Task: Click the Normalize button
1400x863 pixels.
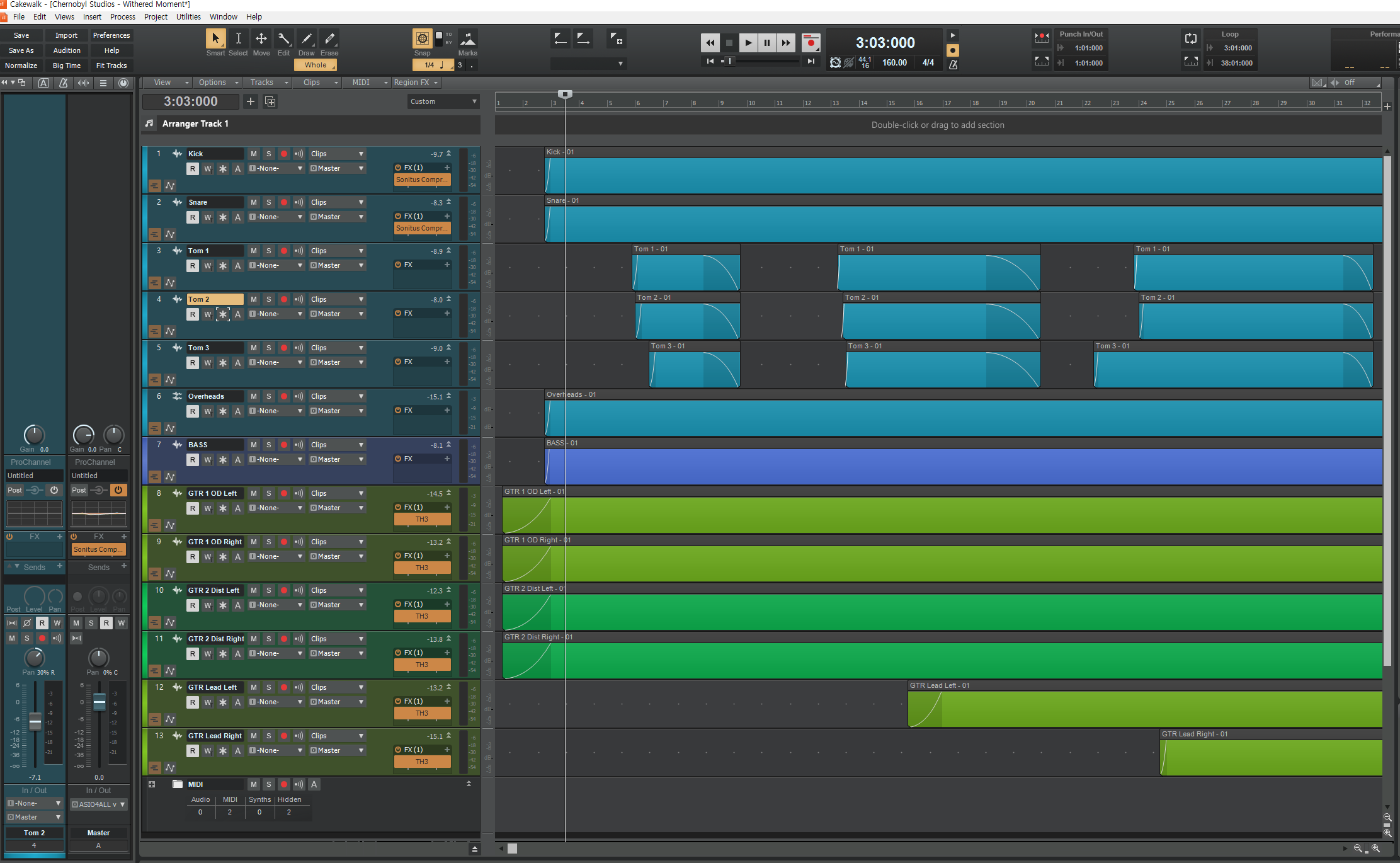Action: click(x=21, y=66)
